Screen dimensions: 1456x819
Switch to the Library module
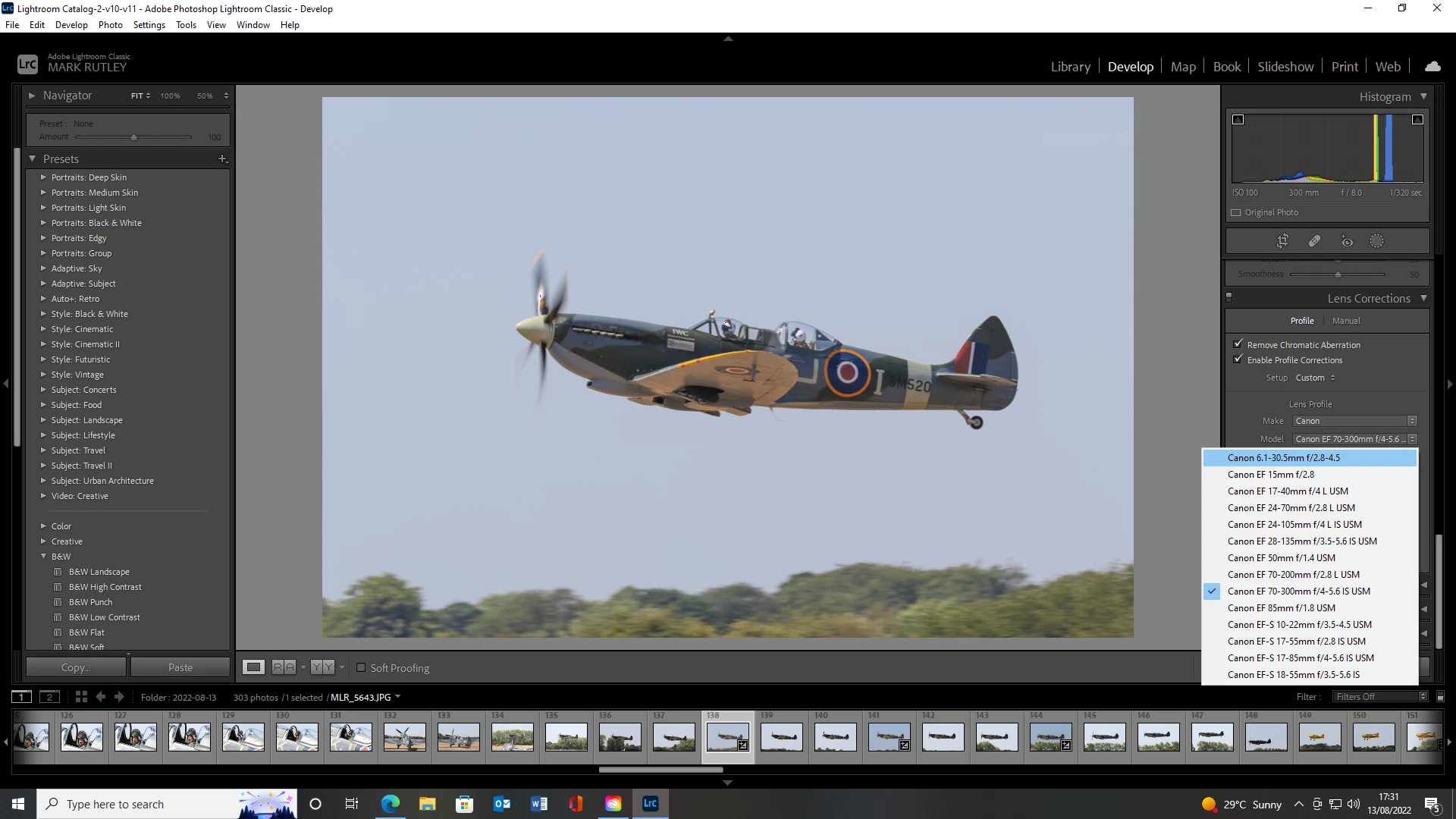coord(1070,67)
